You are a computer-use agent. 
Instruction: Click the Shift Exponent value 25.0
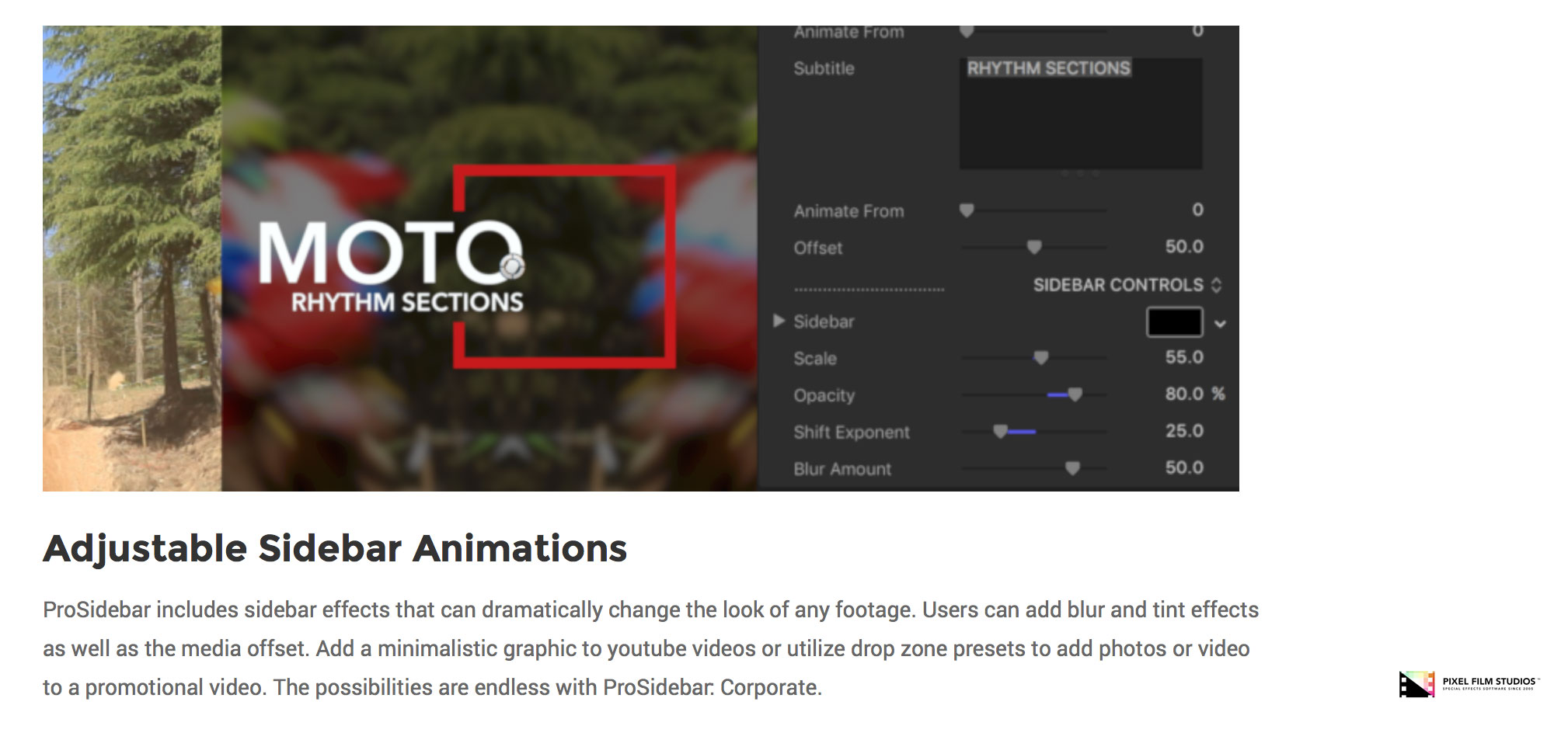[1184, 431]
